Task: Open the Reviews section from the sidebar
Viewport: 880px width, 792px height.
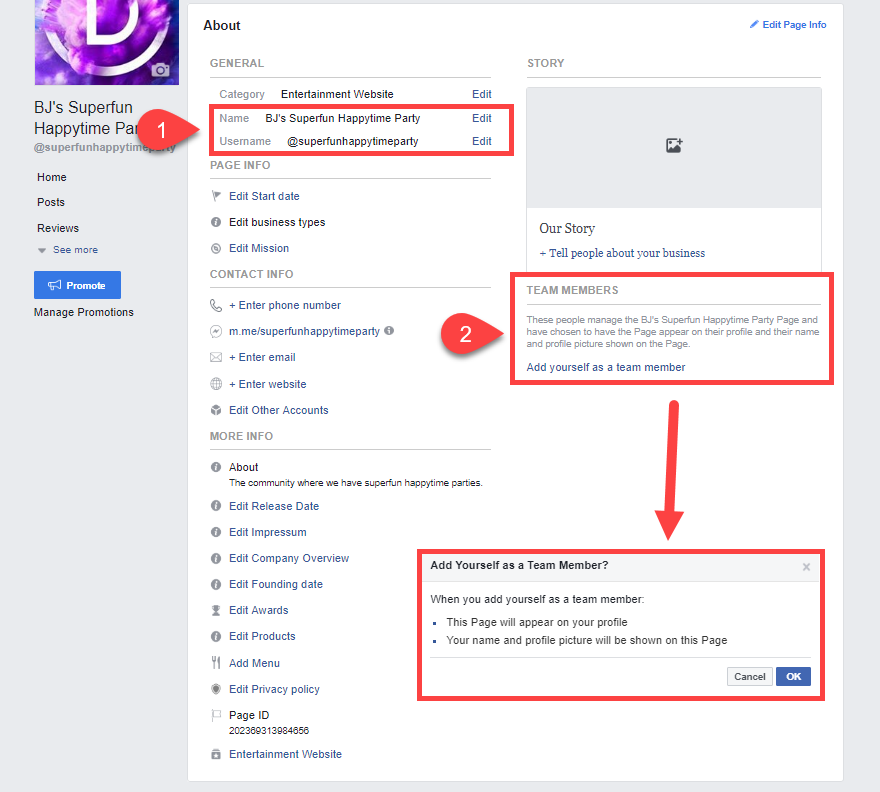Action: point(58,228)
